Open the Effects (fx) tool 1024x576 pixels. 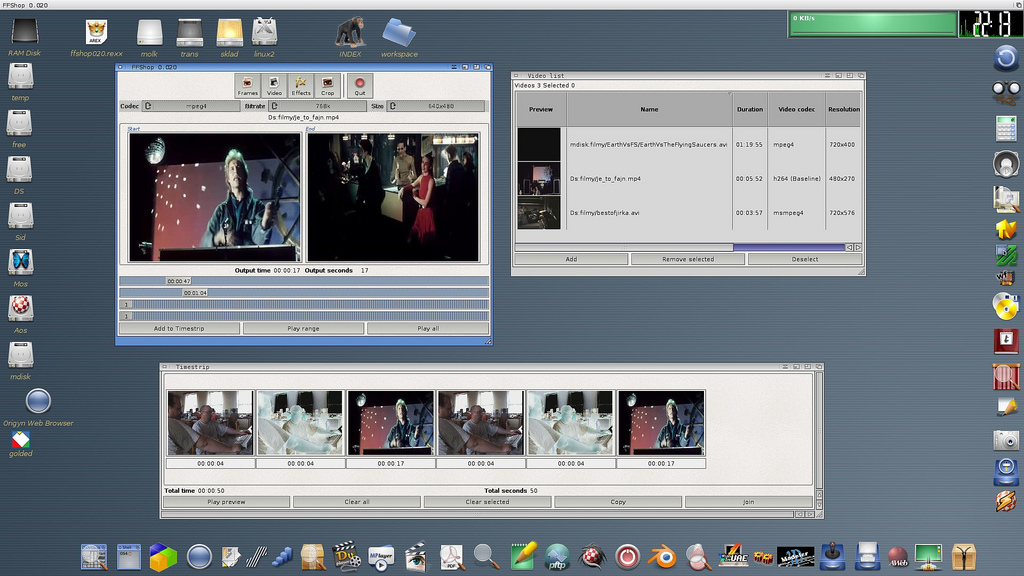point(301,85)
